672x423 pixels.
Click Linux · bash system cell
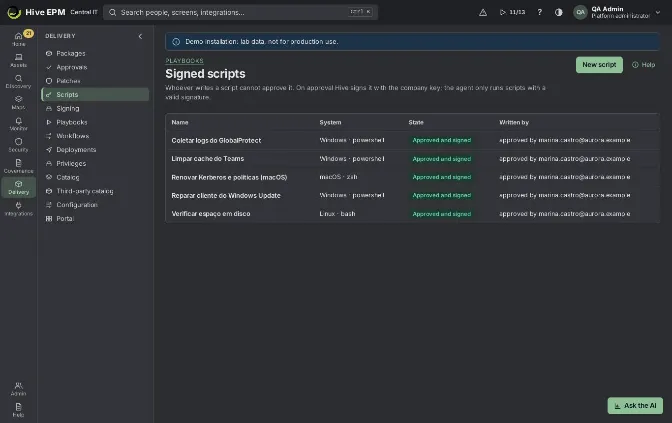[x=337, y=214]
